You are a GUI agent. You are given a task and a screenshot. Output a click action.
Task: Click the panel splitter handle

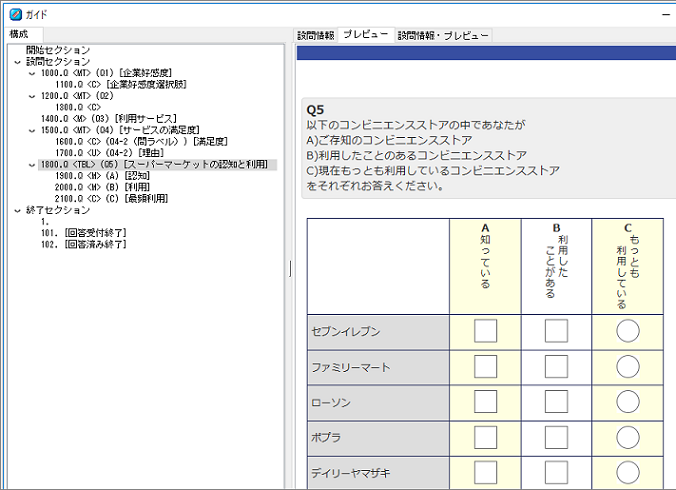290,269
